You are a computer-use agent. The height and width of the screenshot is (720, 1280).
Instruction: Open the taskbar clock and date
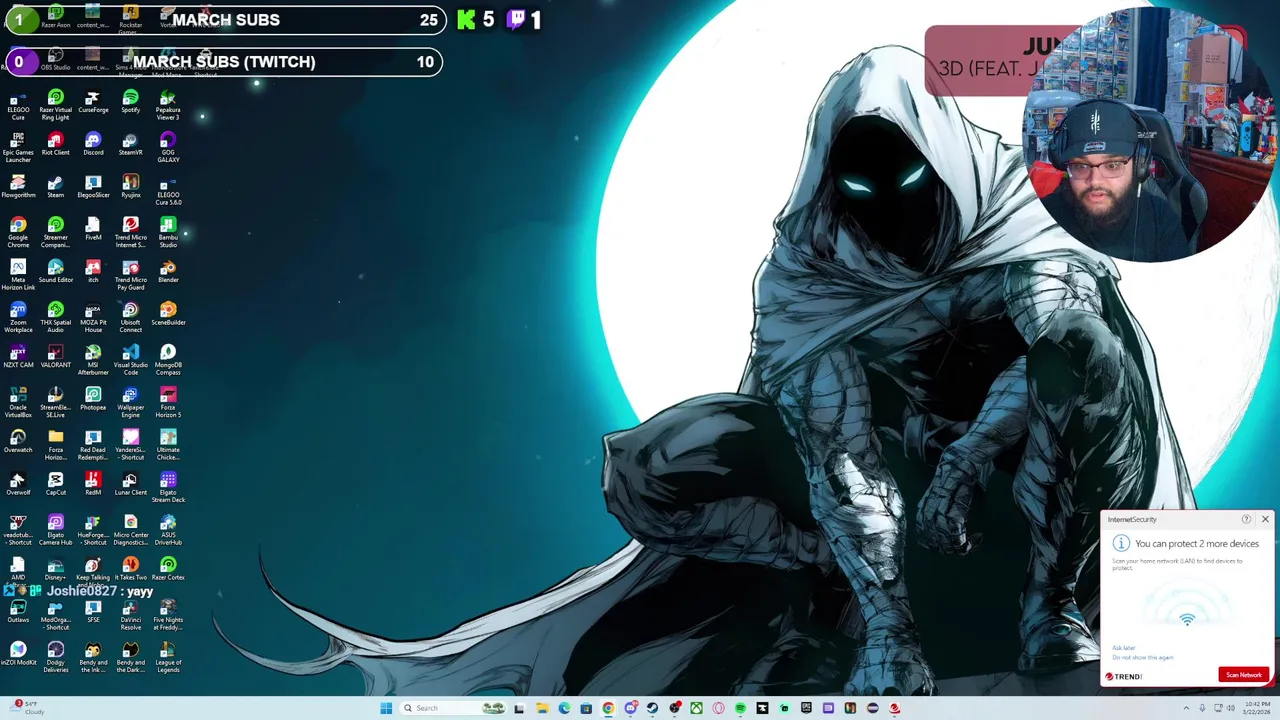(x=1257, y=708)
